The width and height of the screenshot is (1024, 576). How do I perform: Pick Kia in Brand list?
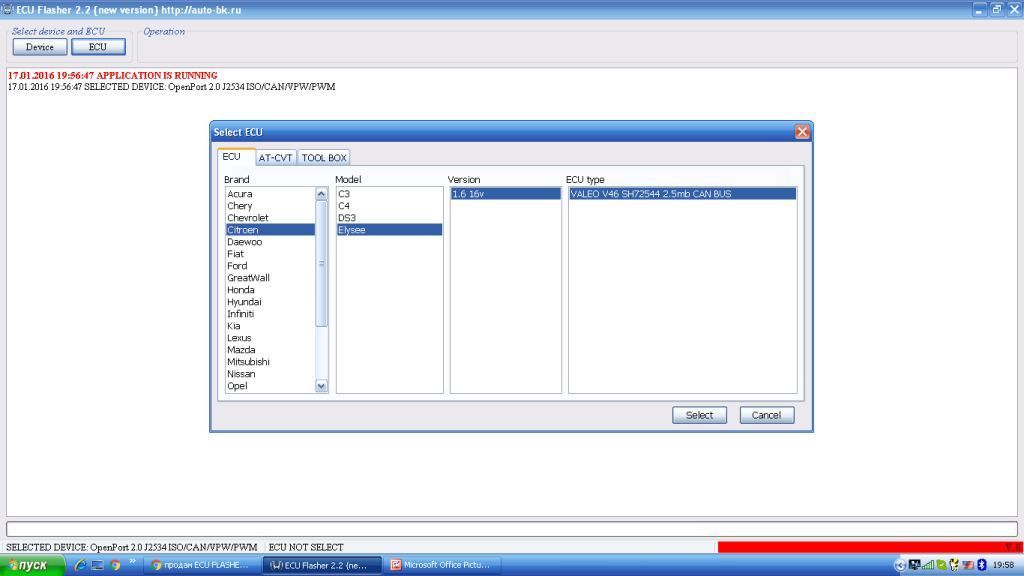point(270,326)
